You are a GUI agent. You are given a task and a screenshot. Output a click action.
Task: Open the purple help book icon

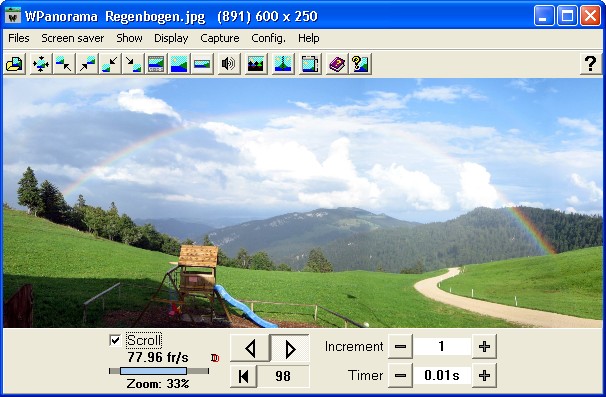337,64
